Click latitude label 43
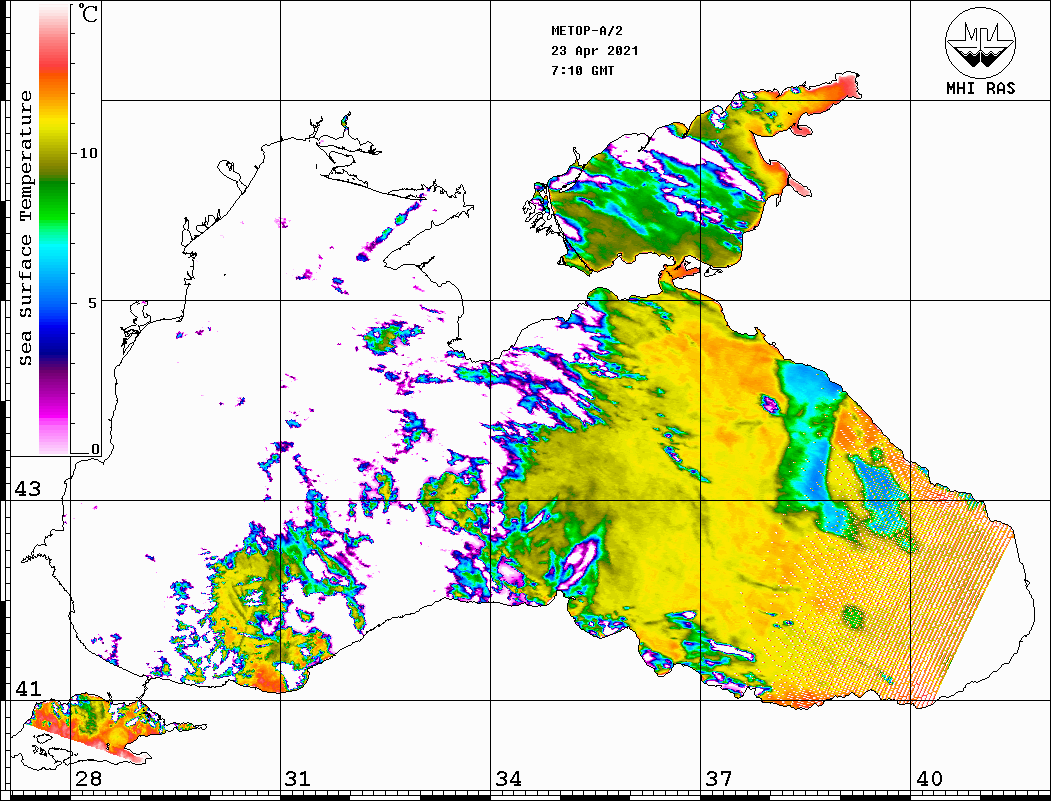The width and height of the screenshot is (1051, 801). [26, 489]
